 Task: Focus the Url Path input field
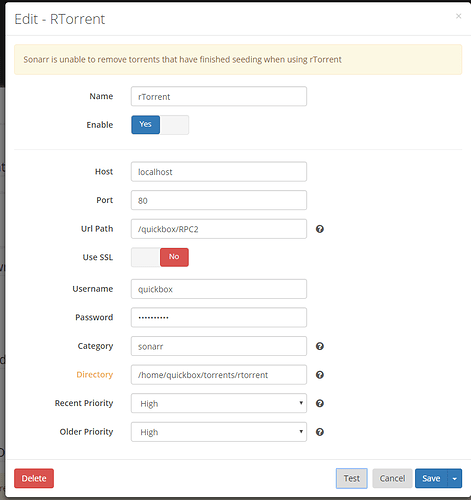219,229
